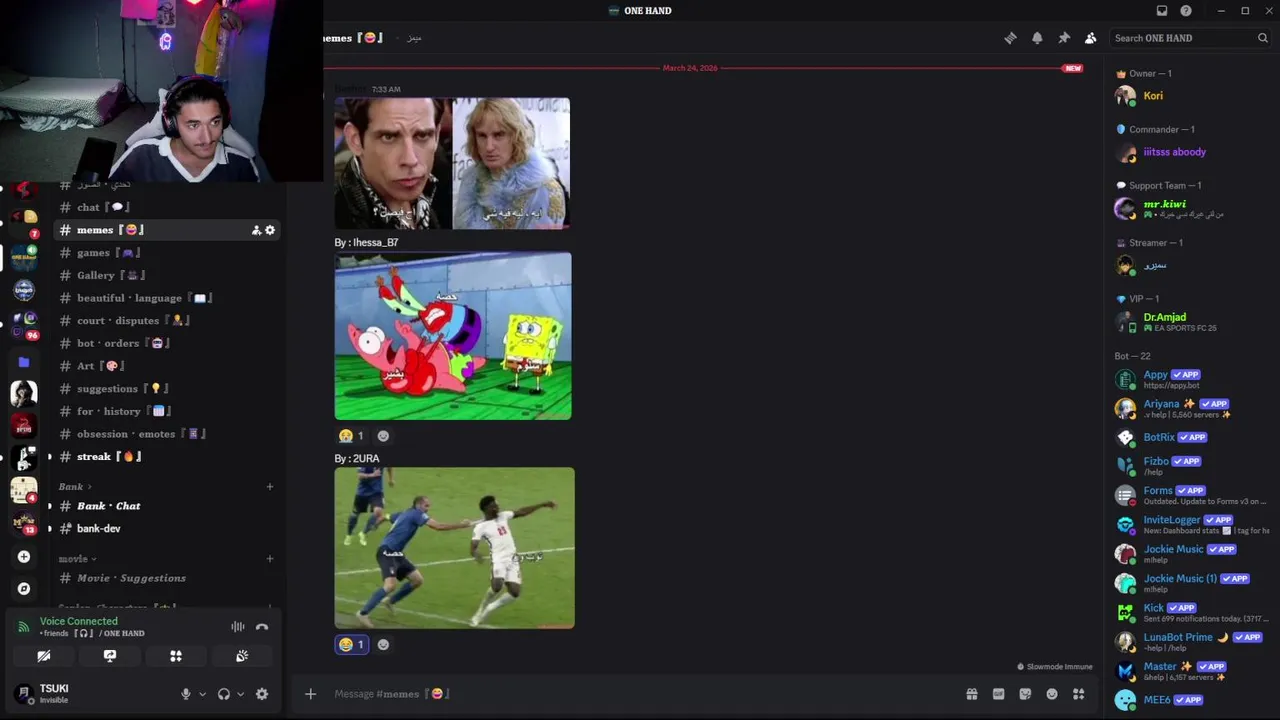Open microphone input options arrow
The height and width of the screenshot is (720, 1280).
point(202,694)
